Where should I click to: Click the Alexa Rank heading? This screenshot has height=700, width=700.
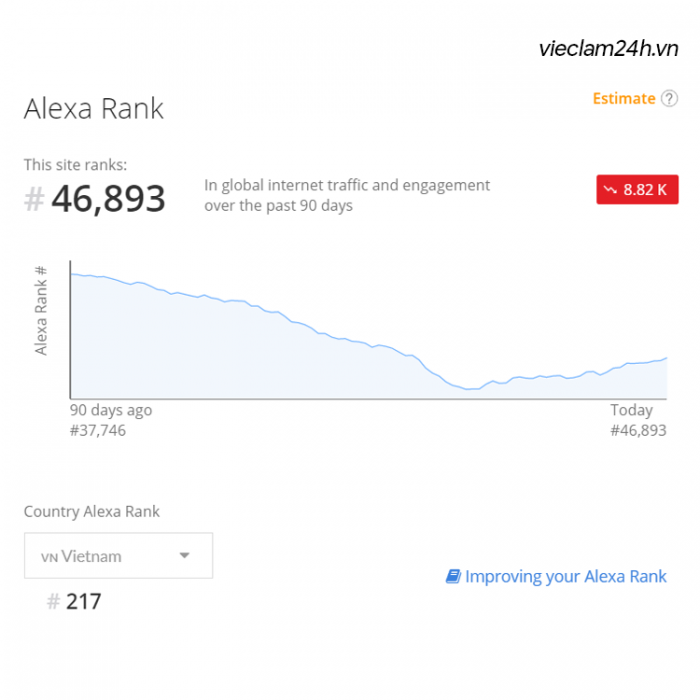tap(94, 108)
